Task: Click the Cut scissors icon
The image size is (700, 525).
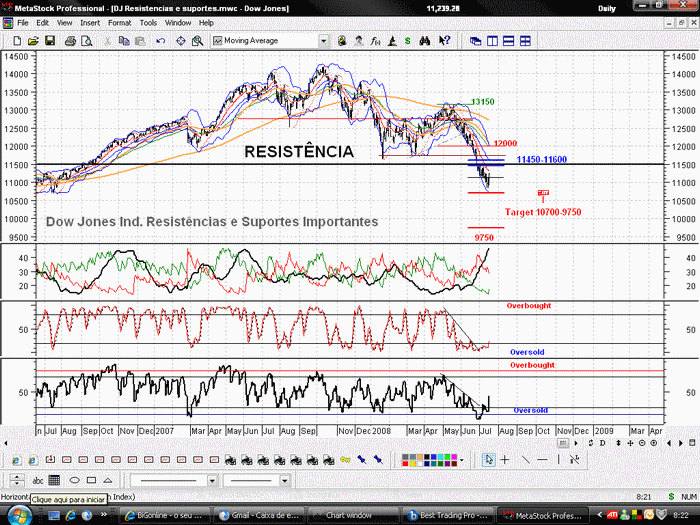Action: point(107,41)
